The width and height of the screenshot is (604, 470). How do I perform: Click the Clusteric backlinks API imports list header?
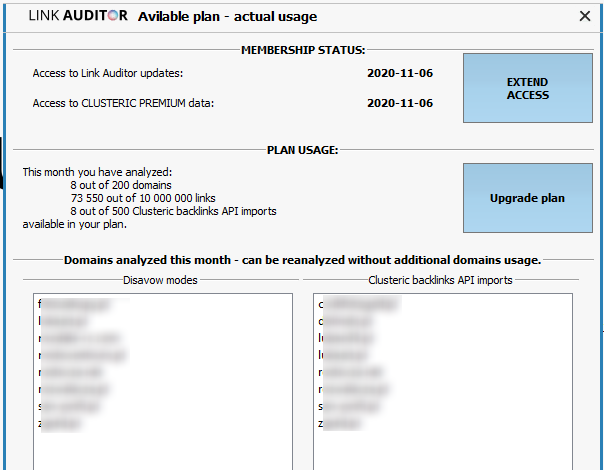(x=440, y=280)
